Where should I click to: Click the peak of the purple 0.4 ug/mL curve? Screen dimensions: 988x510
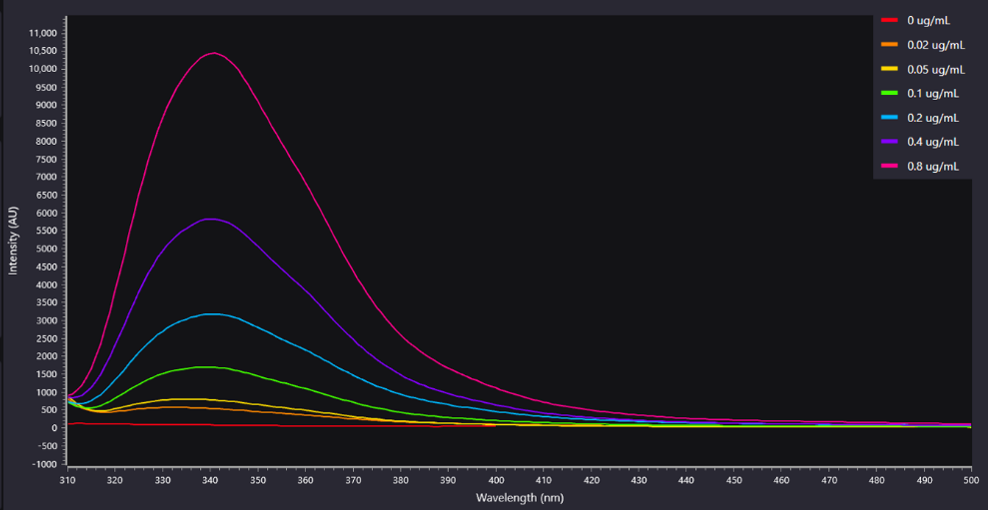212,219
